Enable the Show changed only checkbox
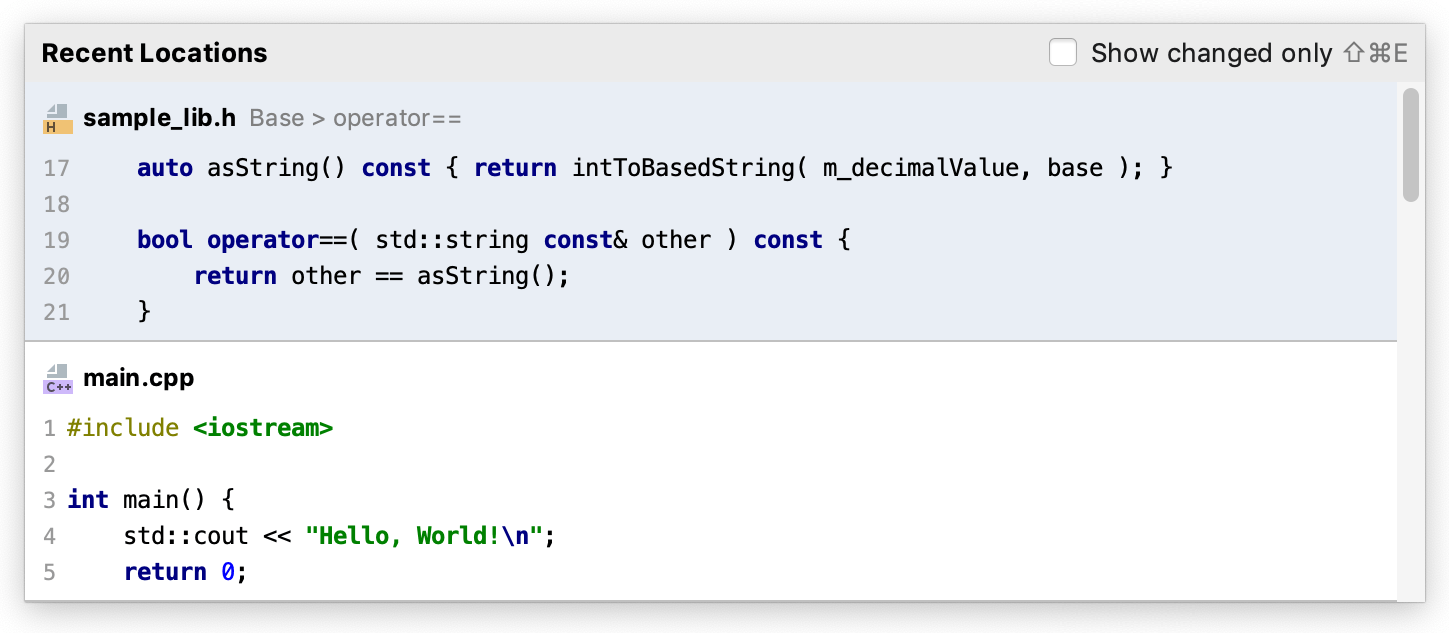 tap(1063, 53)
